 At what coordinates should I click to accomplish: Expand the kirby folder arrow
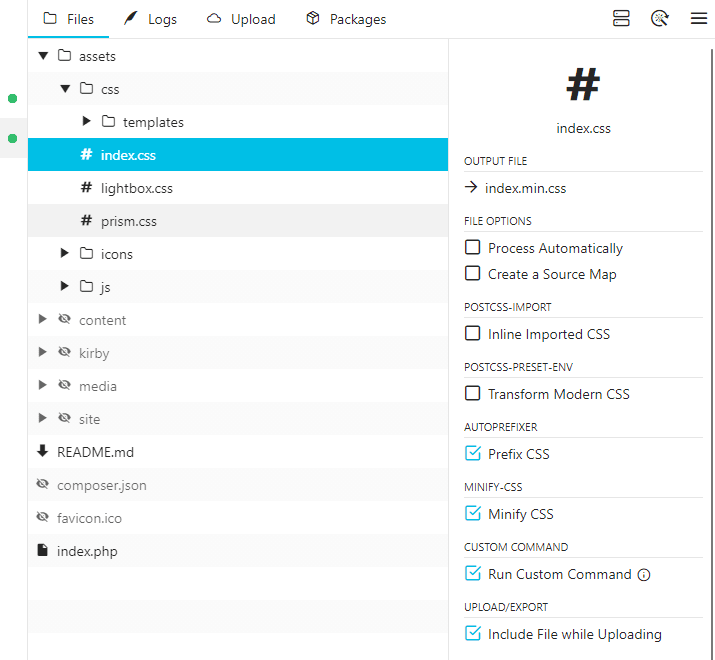point(42,352)
